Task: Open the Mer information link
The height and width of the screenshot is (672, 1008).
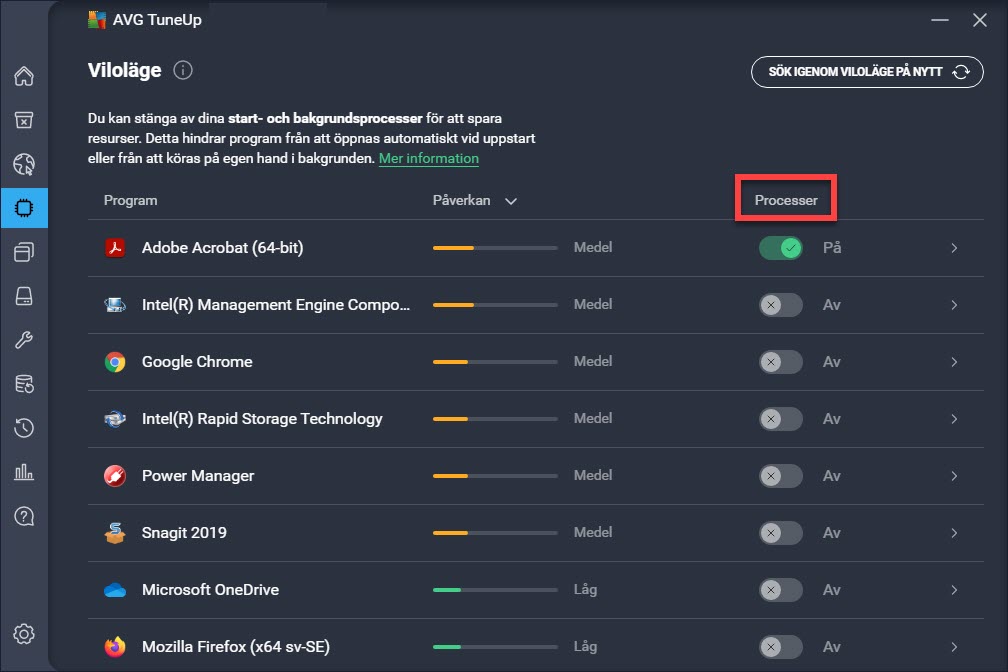Action: click(429, 158)
